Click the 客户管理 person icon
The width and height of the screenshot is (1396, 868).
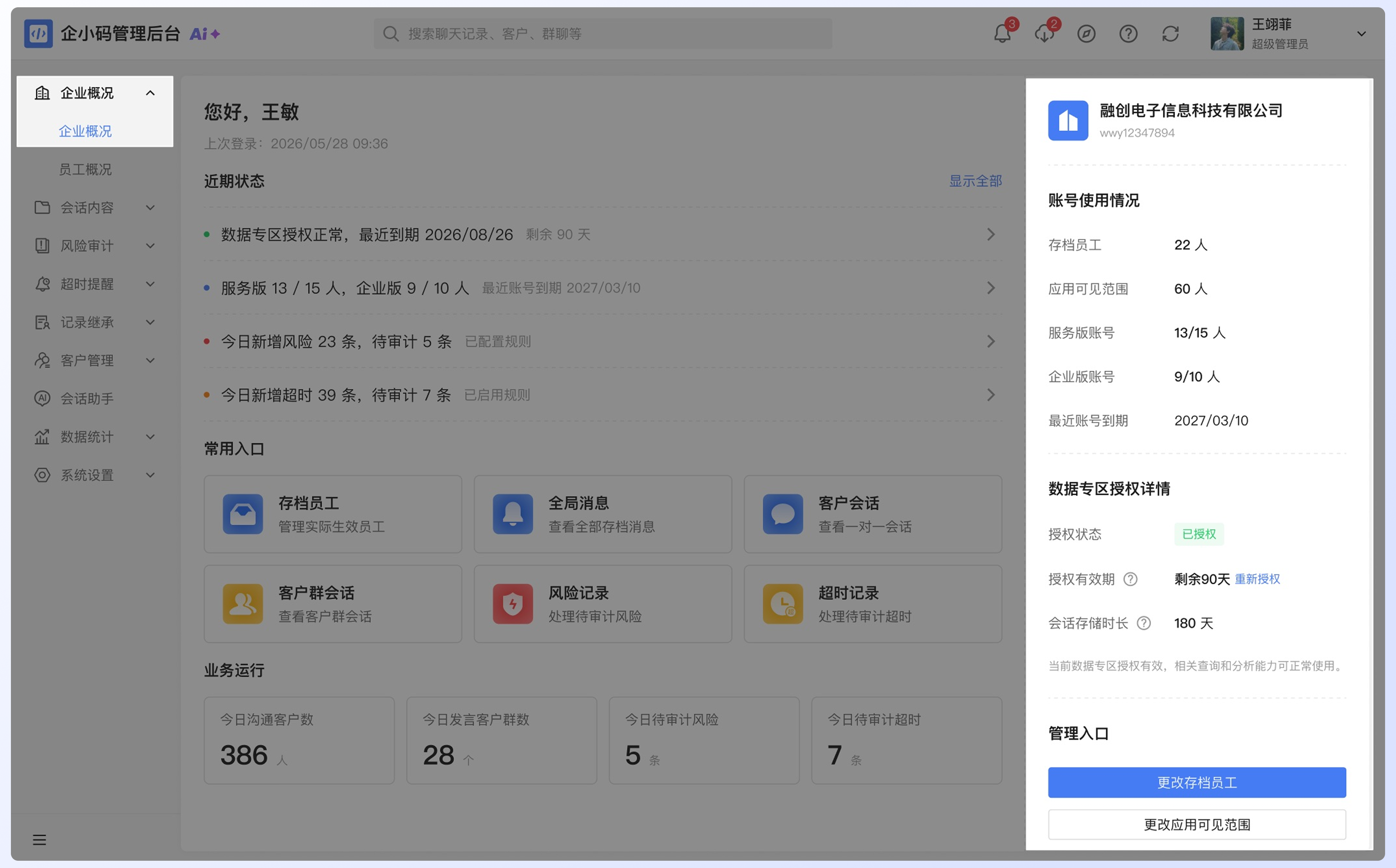42,360
